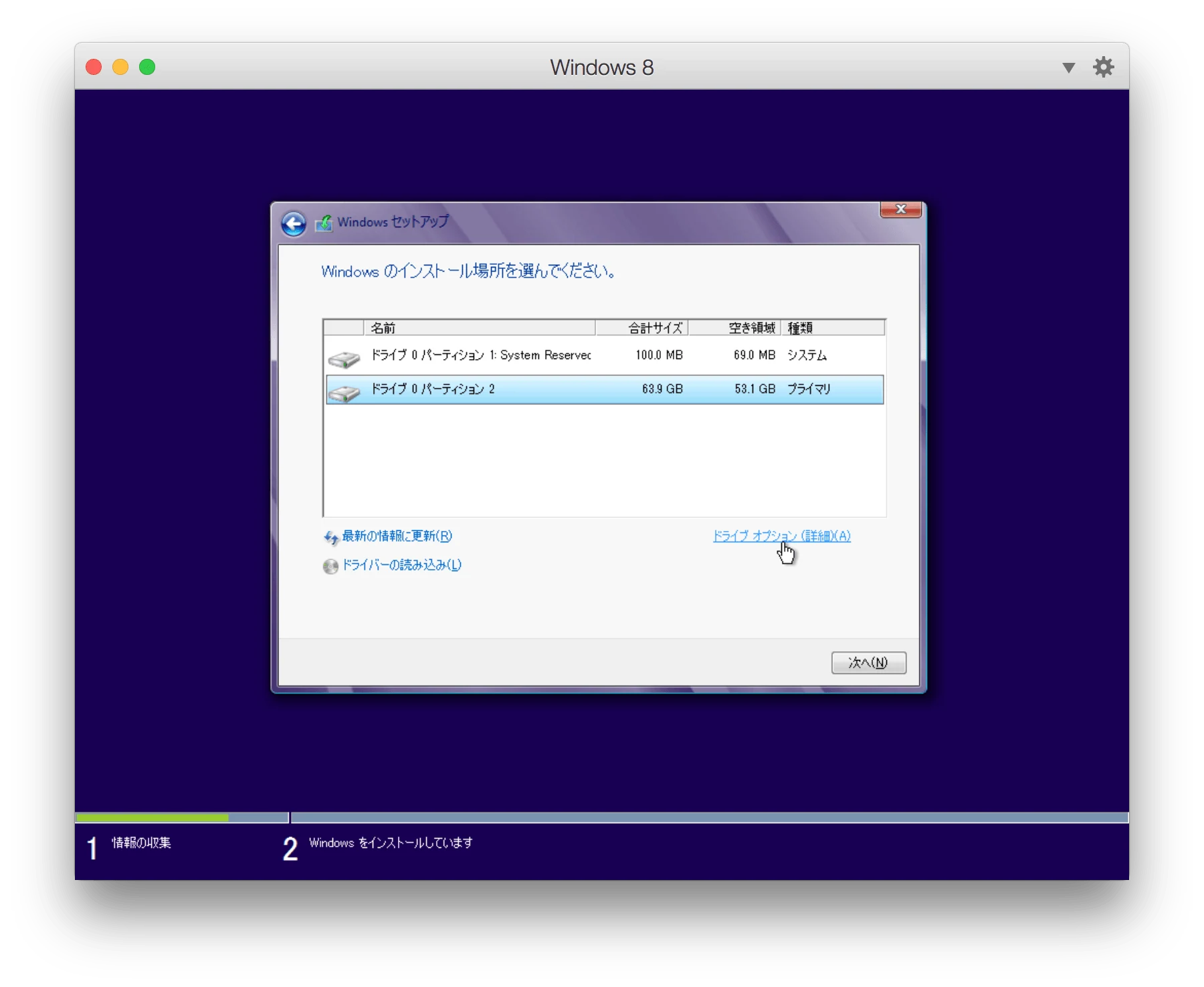Image resolution: width=1204 pixels, height=987 pixels.
Task: Click the 次へ(N) button
Action: point(869,663)
